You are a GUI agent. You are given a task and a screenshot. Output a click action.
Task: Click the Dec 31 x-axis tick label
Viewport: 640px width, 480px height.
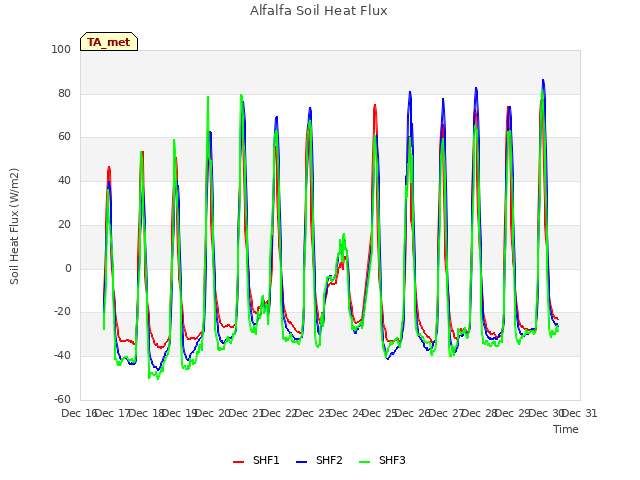coord(580,413)
